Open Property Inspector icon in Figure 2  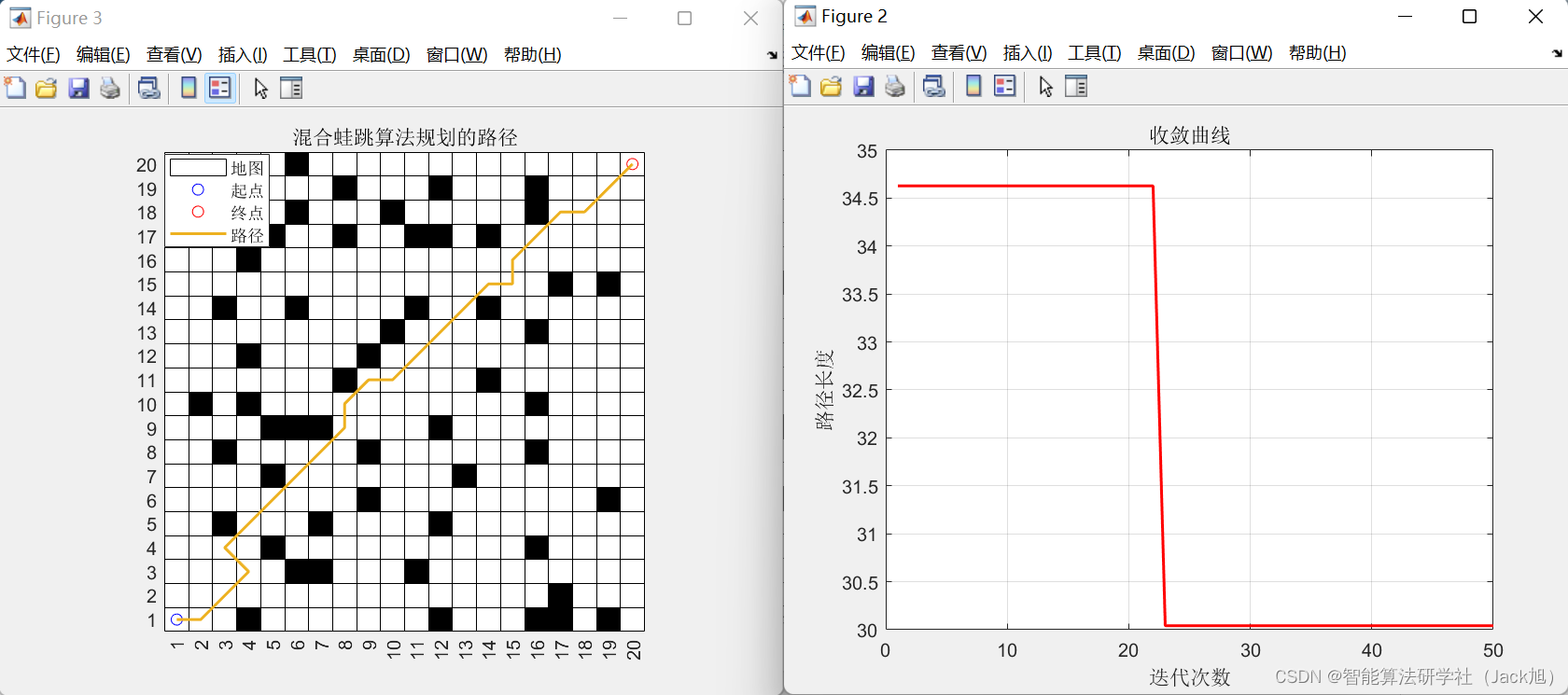pos(1076,87)
